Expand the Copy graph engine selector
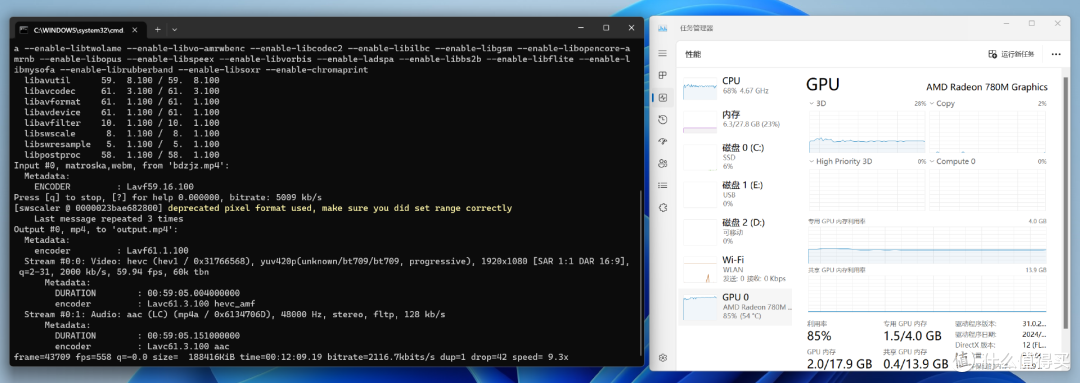The height and width of the screenshot is (383, 1080). click(932, 103)
